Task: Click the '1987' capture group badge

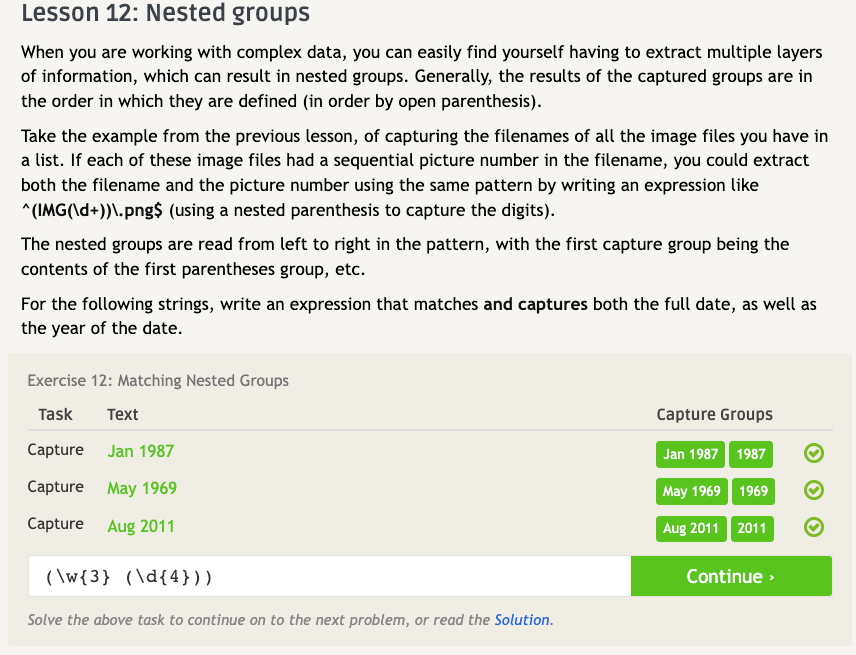Action: (x=751, y=454)
